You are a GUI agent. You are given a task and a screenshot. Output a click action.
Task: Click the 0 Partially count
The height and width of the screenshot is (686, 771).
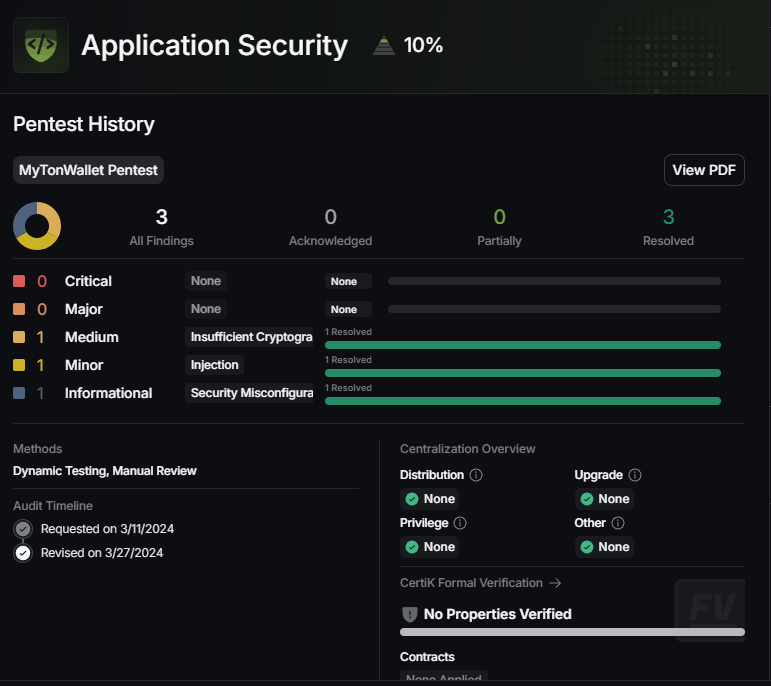pos(500,217)
